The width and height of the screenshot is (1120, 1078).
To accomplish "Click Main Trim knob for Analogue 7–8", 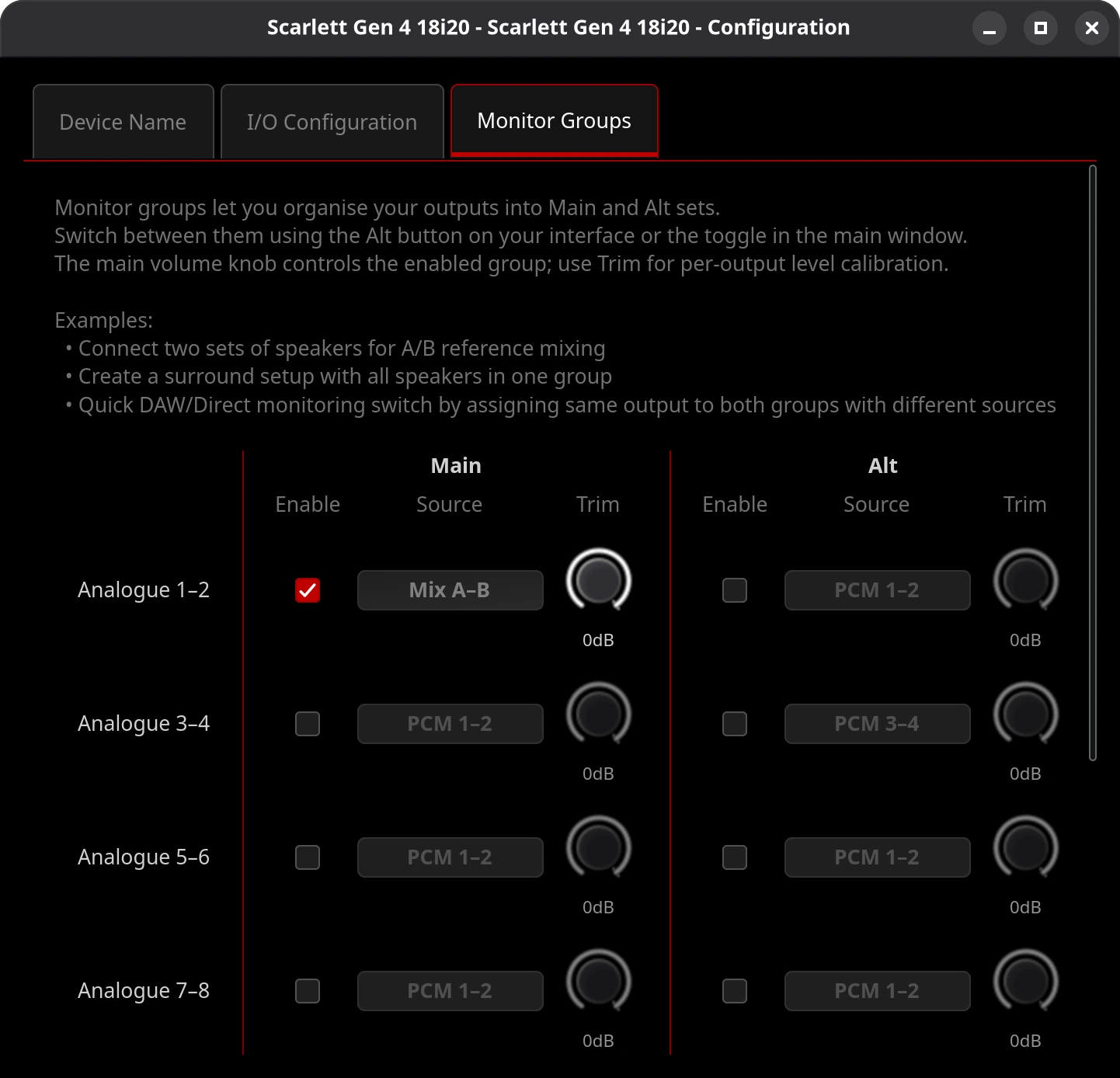I will 599,981.
